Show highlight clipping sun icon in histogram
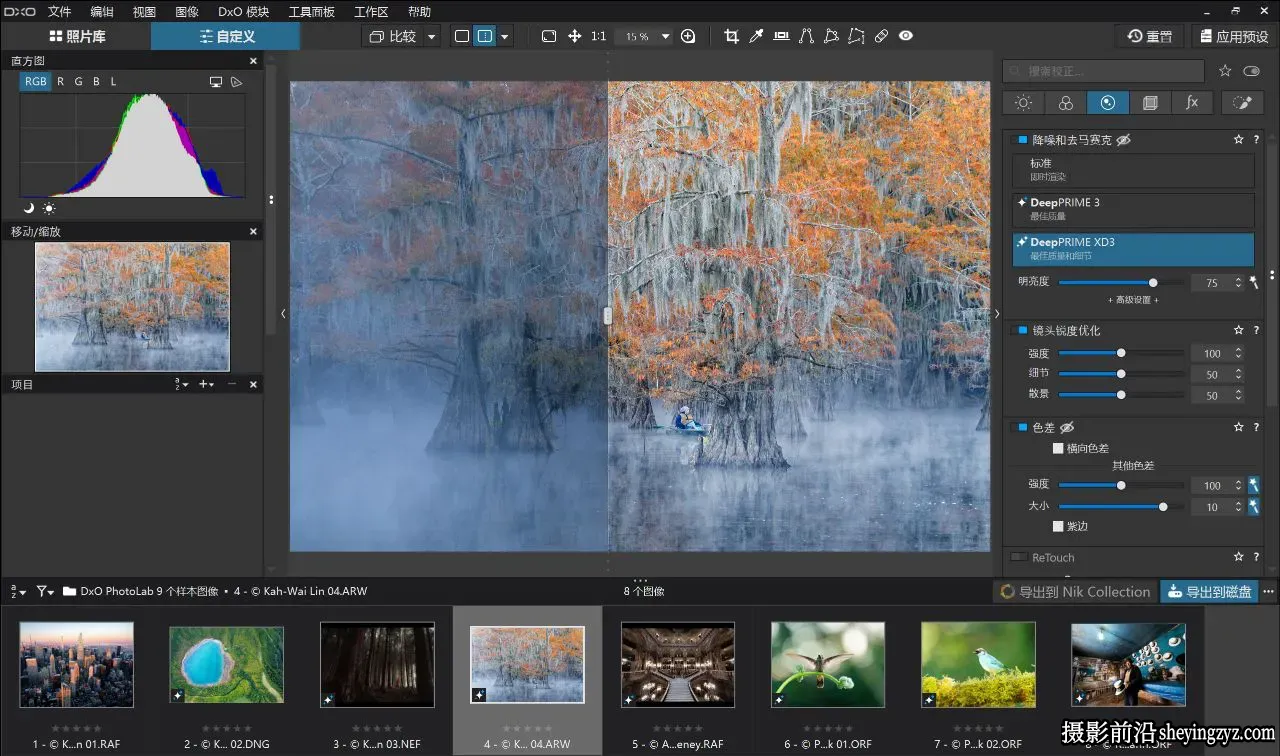The height and width of the screenshot is (756, 1280). (49, 208)
